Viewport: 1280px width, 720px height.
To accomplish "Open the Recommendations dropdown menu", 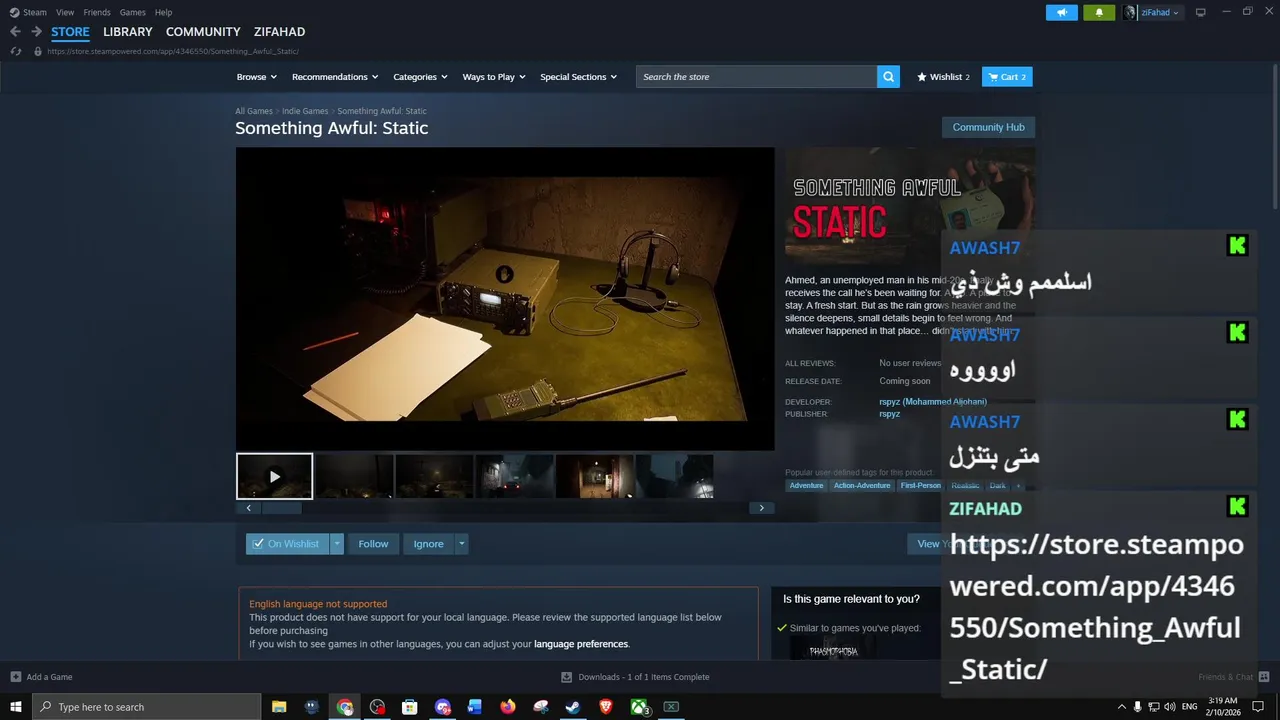I will (x=335, y=77).
